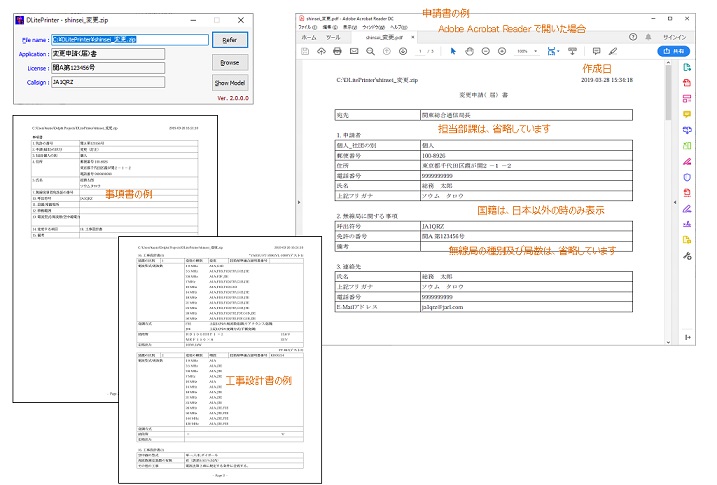Click the Combine Files icon in right sidebar

[x=687, y=130]
